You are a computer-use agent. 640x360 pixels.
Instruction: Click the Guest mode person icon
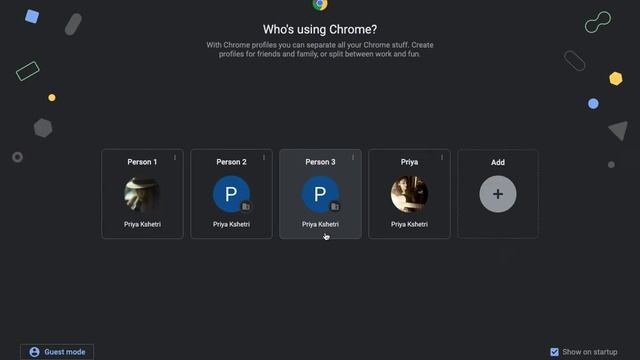click(x=34, y=352)
